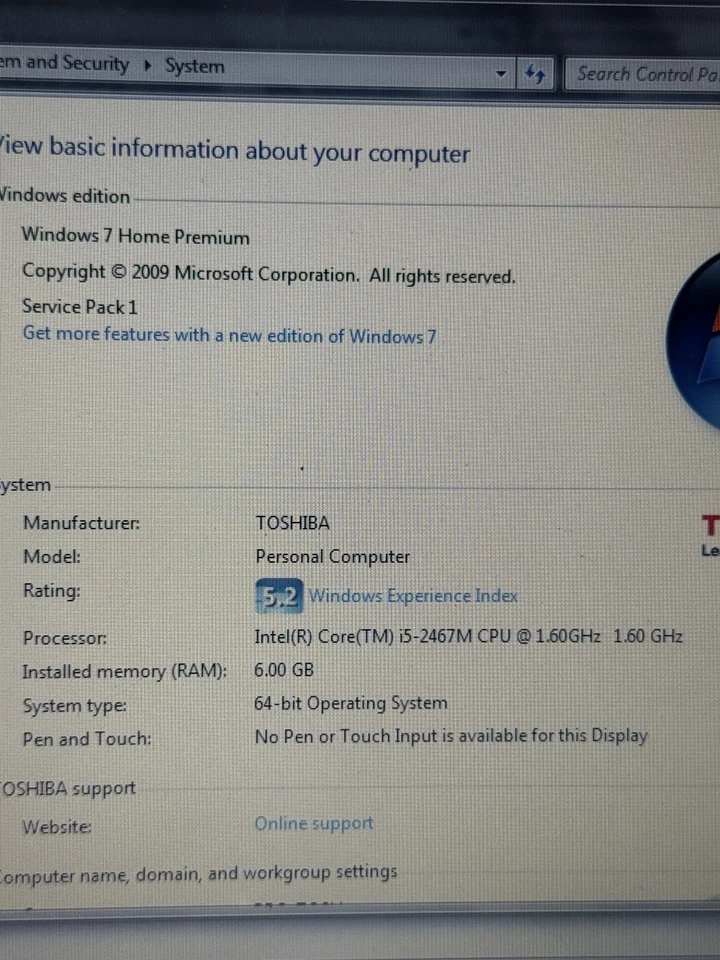Open the Windows Experience Index link
Image resolution: width=720 pixels, height=960 pixels.
coord(413,596)
